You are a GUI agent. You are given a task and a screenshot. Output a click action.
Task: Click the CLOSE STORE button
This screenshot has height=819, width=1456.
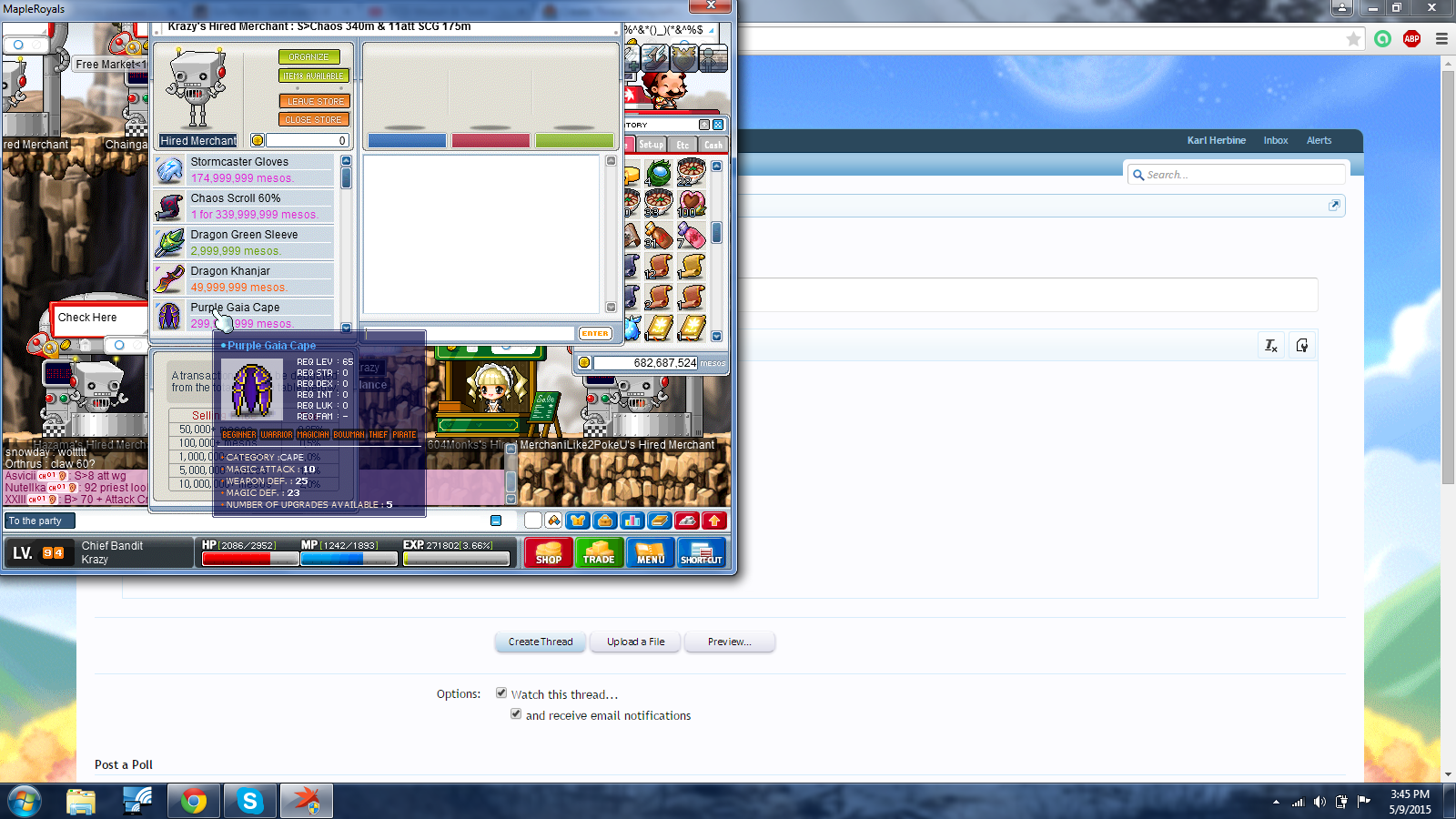(314, 119)
